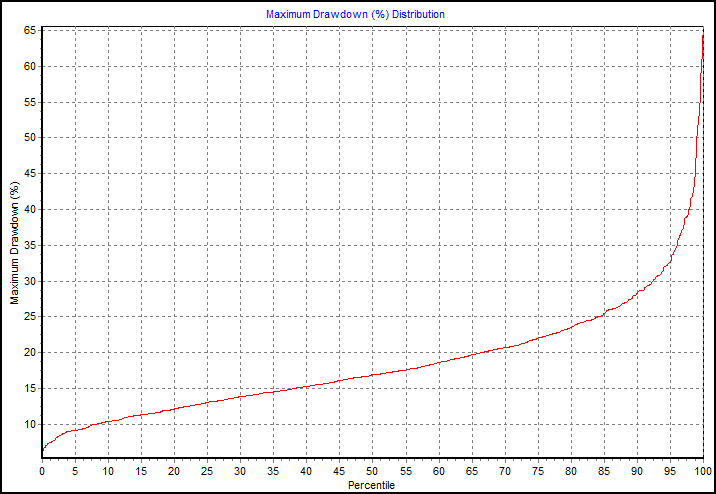Click the 65 label on the Percentile axis
Image resolution: width=716 pixels, height=494 pixels.
point(472,471)
